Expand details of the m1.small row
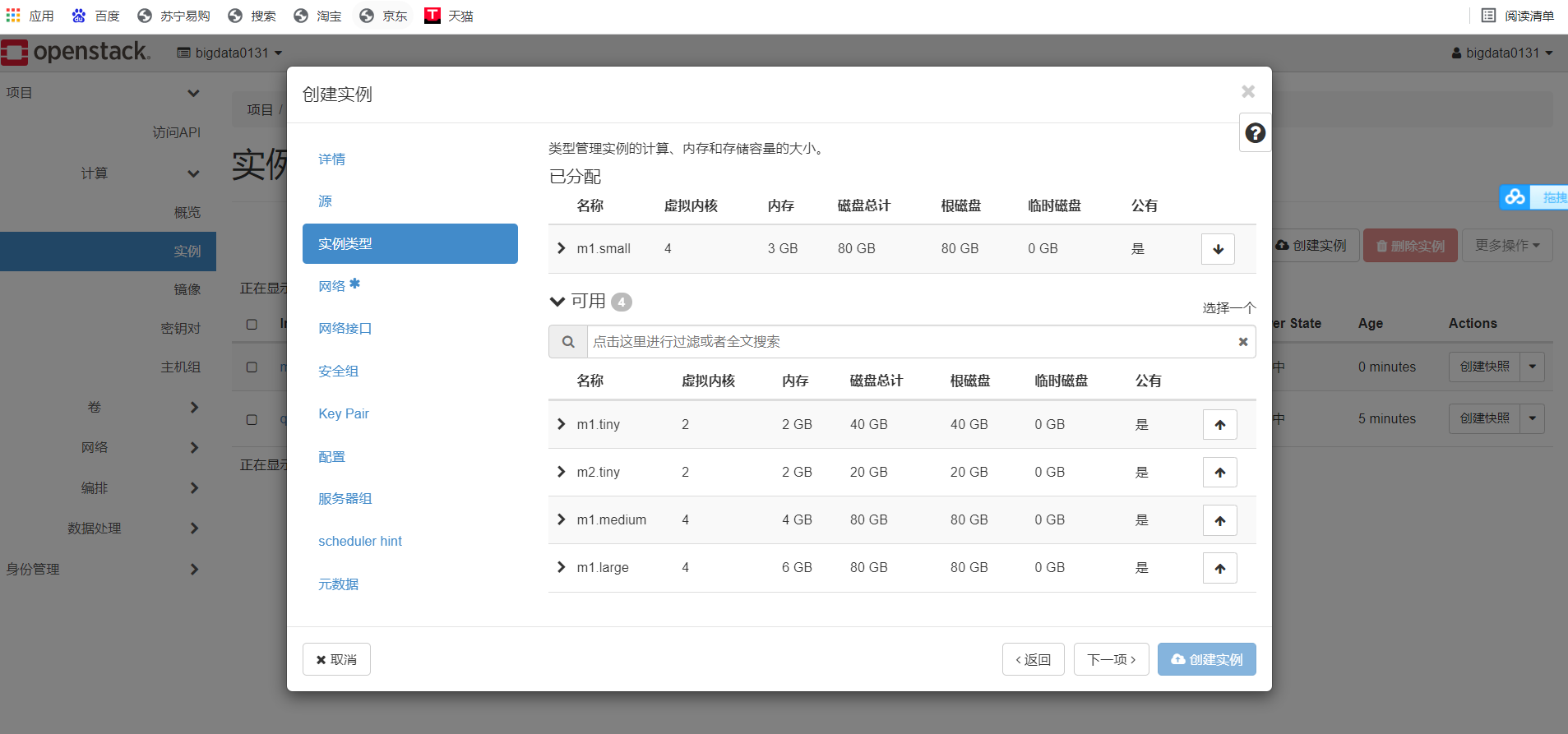 (x=562, y=248)
